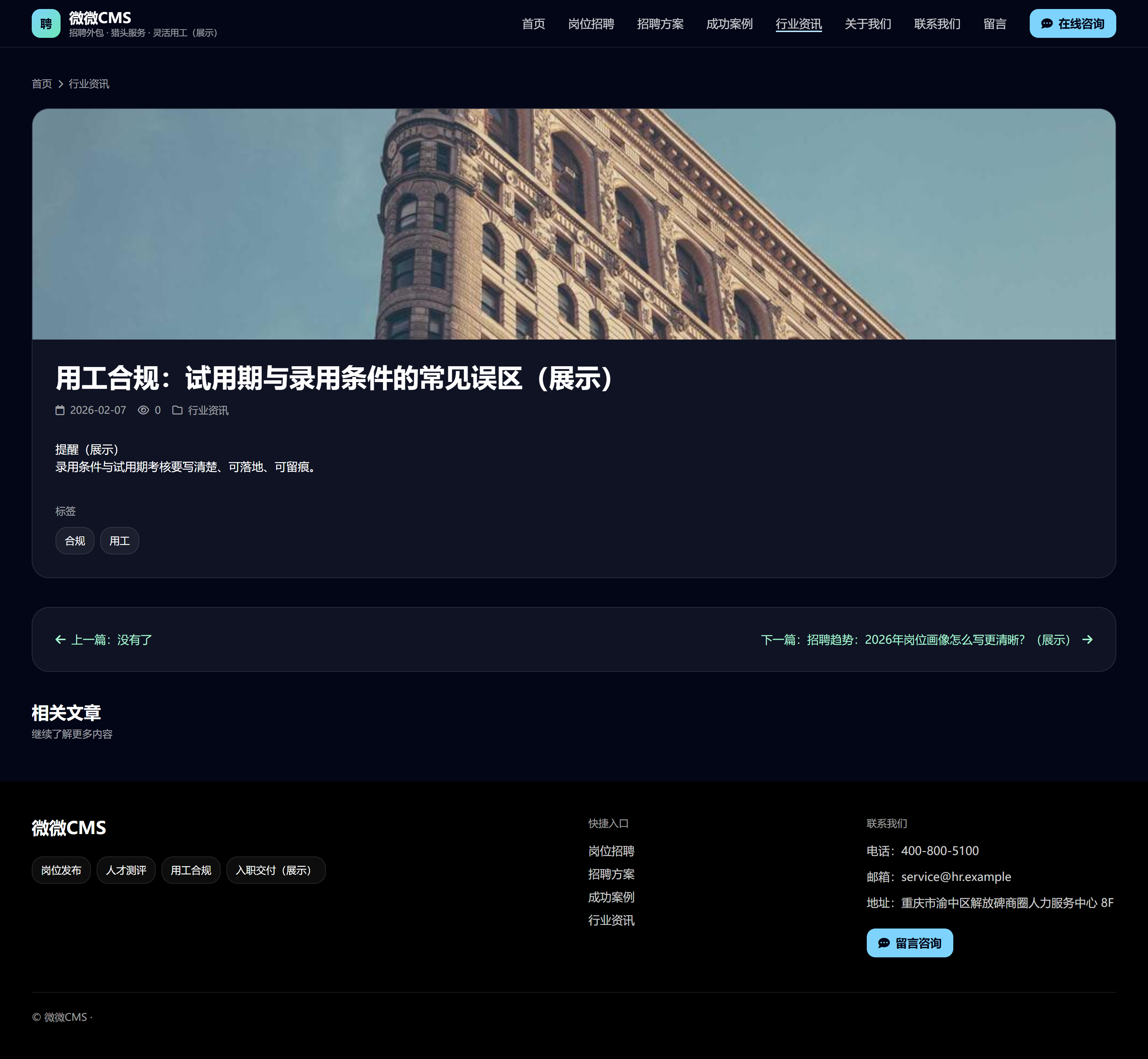
Task: Click breadcrumb chevron after 首页
Action: tap(61, 84)
